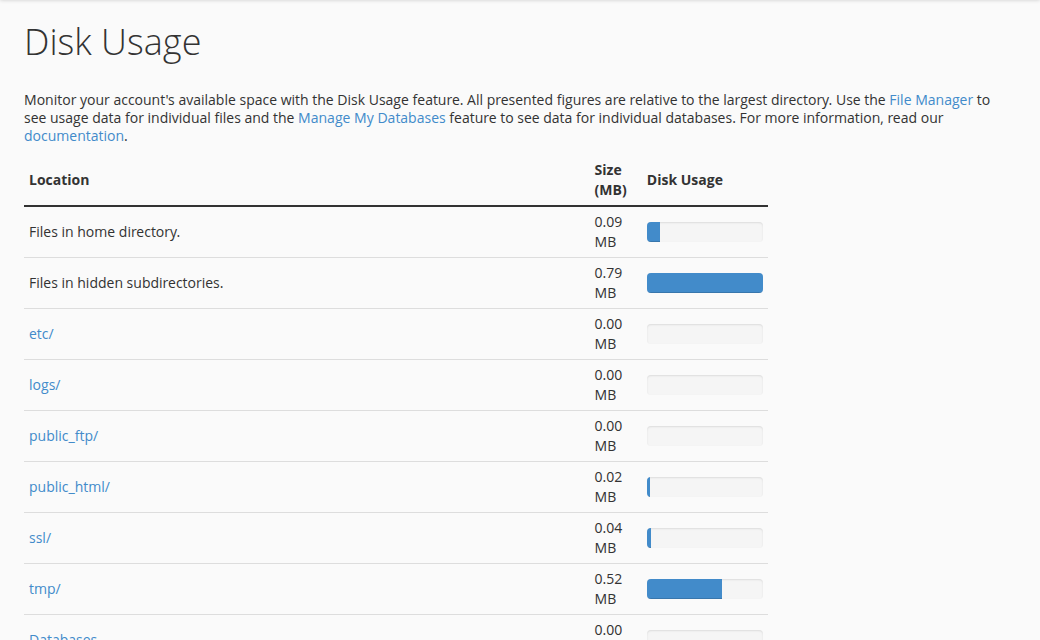Open the ssl/ directory link
The height and width of the screenshot is (640, 1040).
pos(40,538)
